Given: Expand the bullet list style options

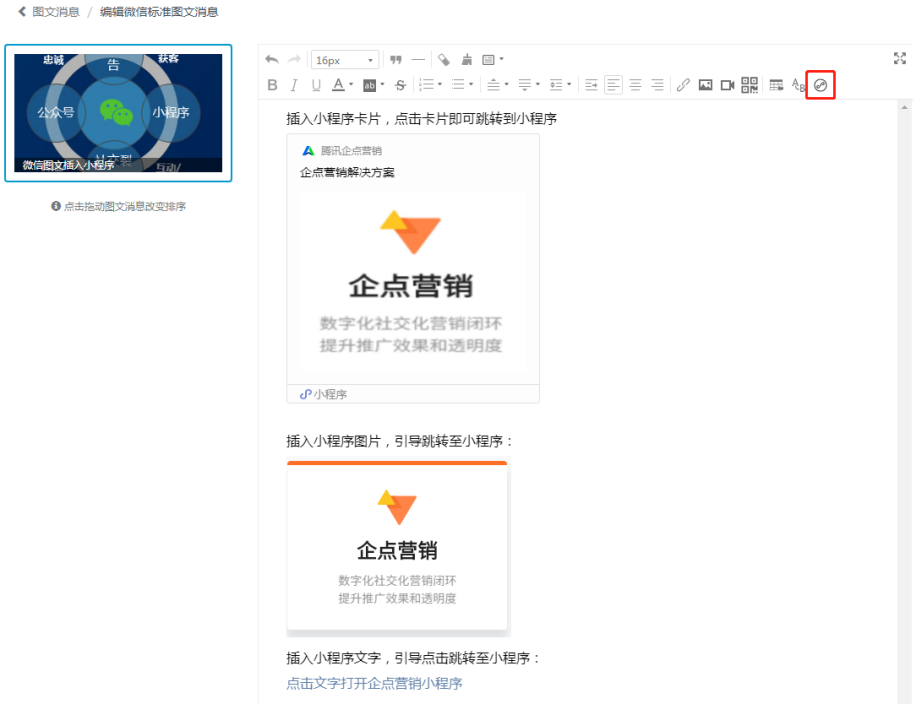Looking at the screenshot, I should [471, 85].
